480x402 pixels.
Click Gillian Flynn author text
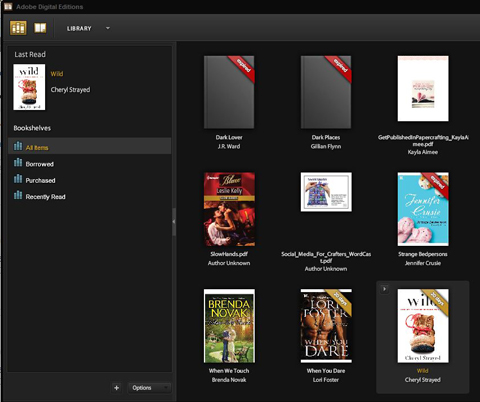(x=326, y=146)
